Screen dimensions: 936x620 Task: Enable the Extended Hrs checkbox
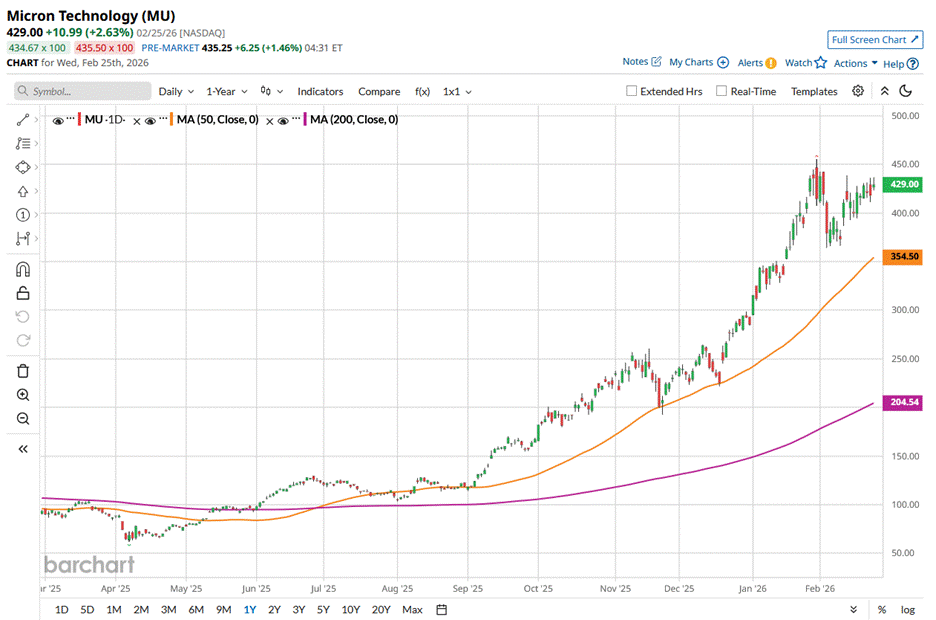[x=631, y=91]
